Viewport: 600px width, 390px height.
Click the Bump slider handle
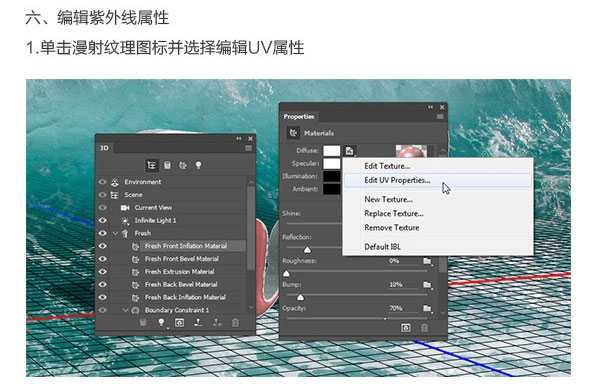click(x=300, y=297)
